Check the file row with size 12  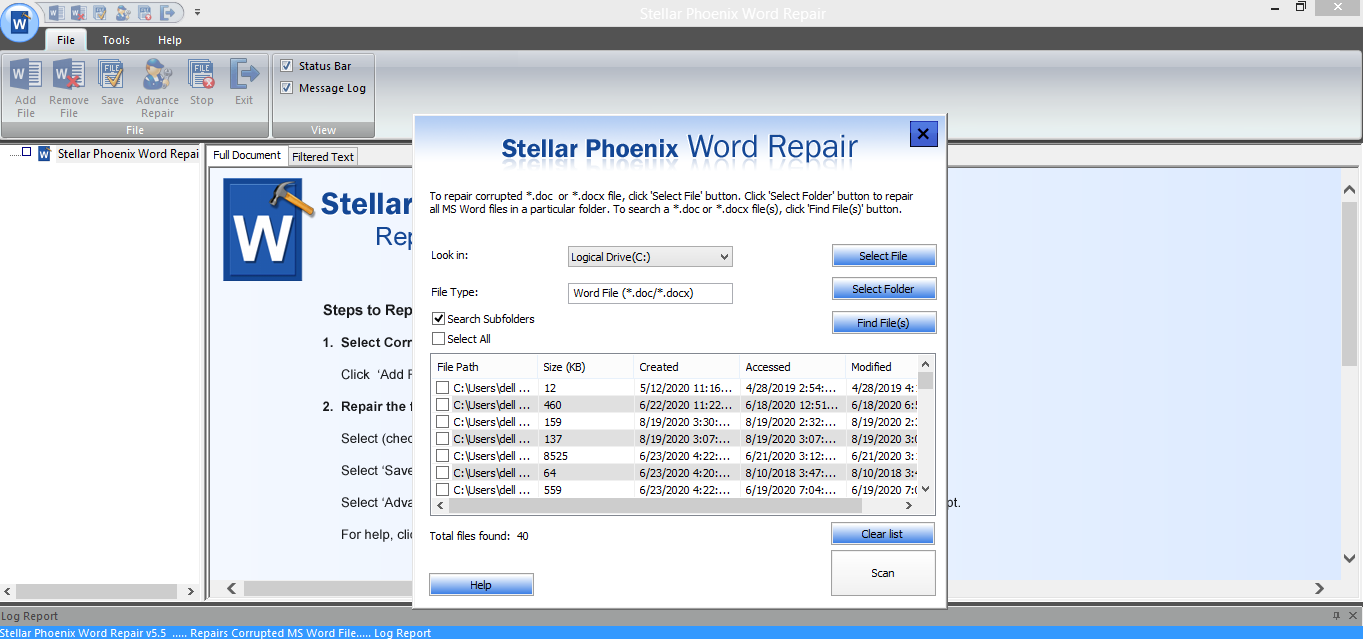point(442,388)
